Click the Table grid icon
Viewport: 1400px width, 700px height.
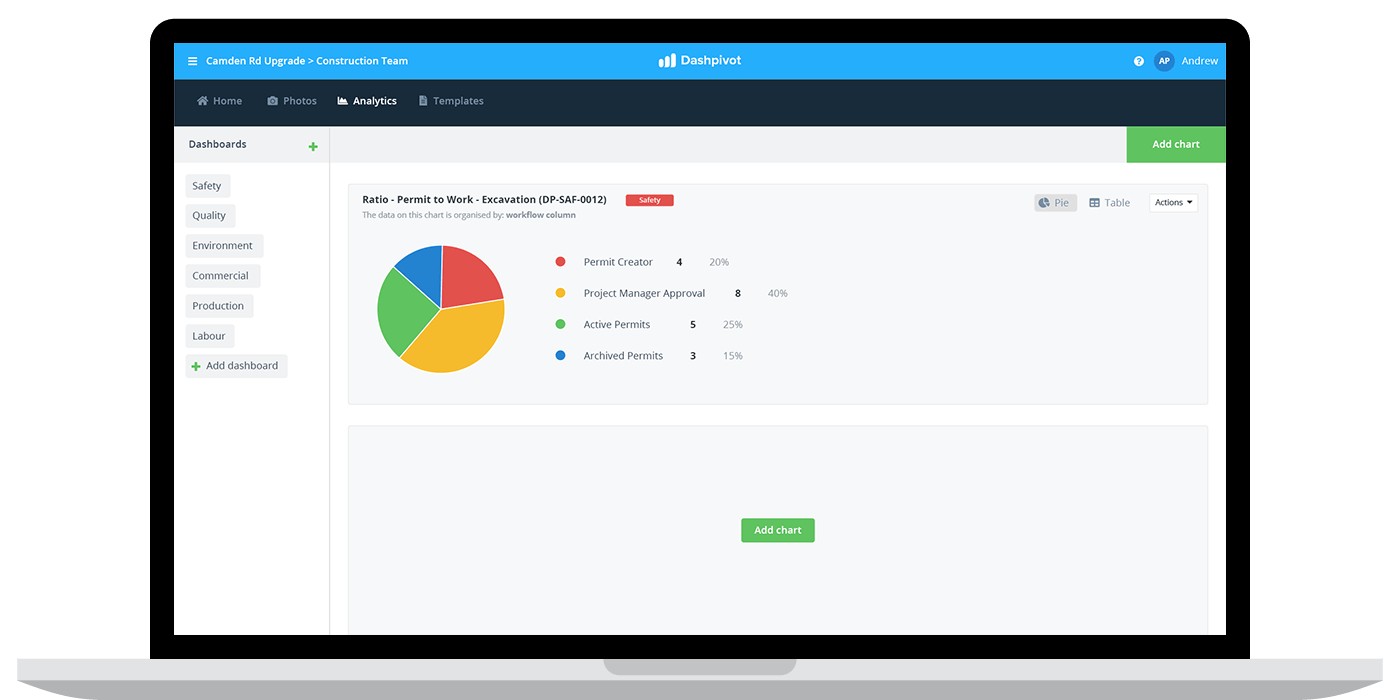(x=1094, y=203)
